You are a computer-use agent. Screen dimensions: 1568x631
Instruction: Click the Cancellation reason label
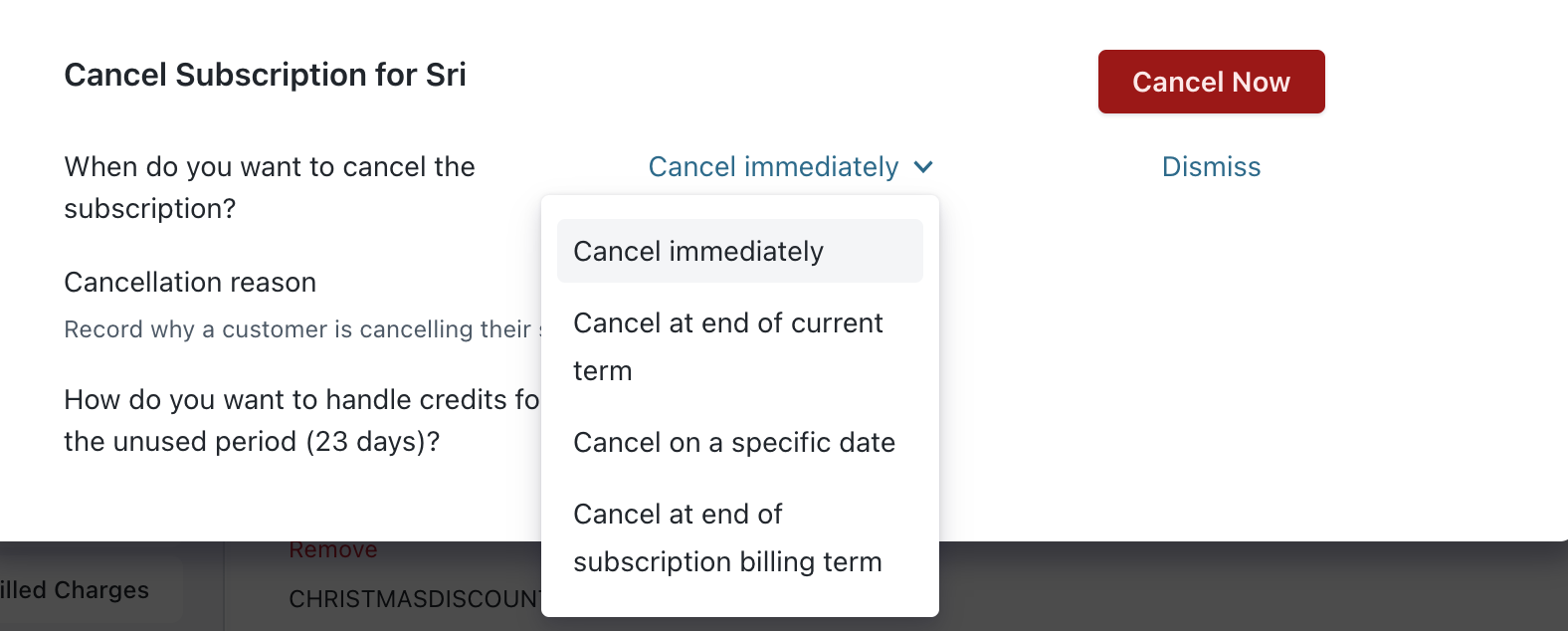click(190, 283)
